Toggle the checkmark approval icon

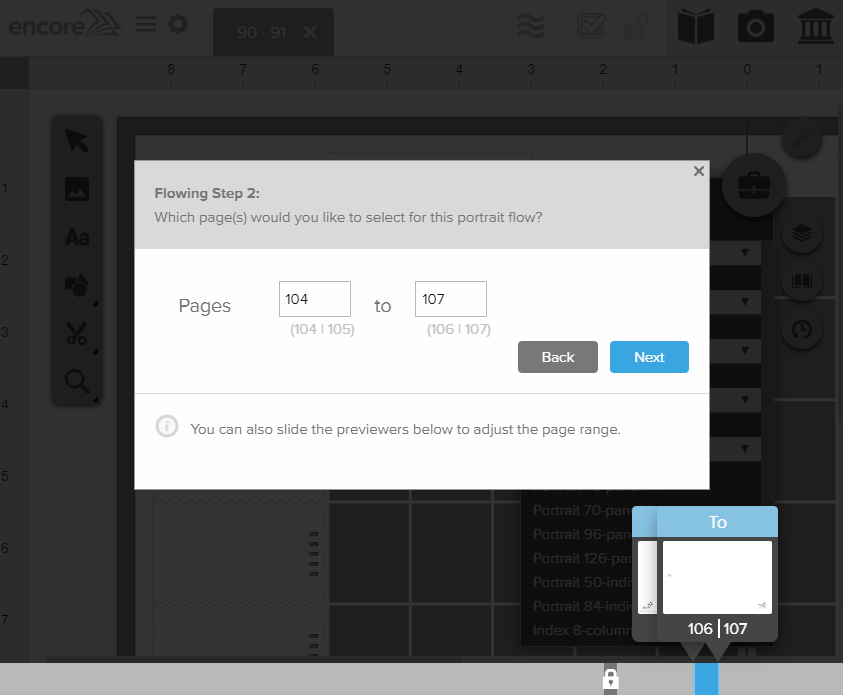click(590, 27)
